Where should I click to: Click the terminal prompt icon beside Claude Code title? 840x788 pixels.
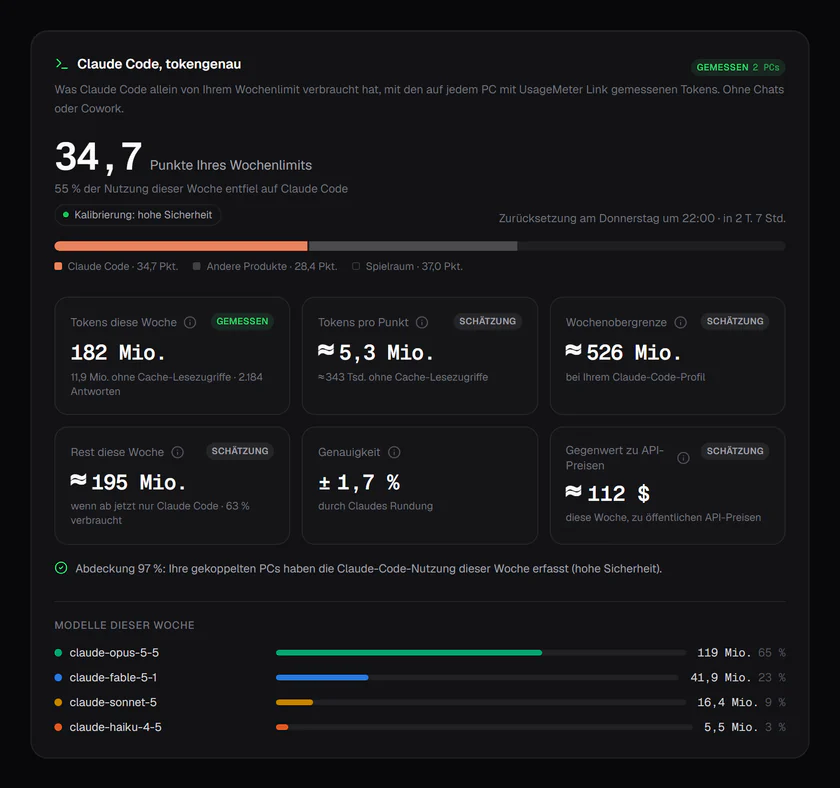[x=62, y=64]
